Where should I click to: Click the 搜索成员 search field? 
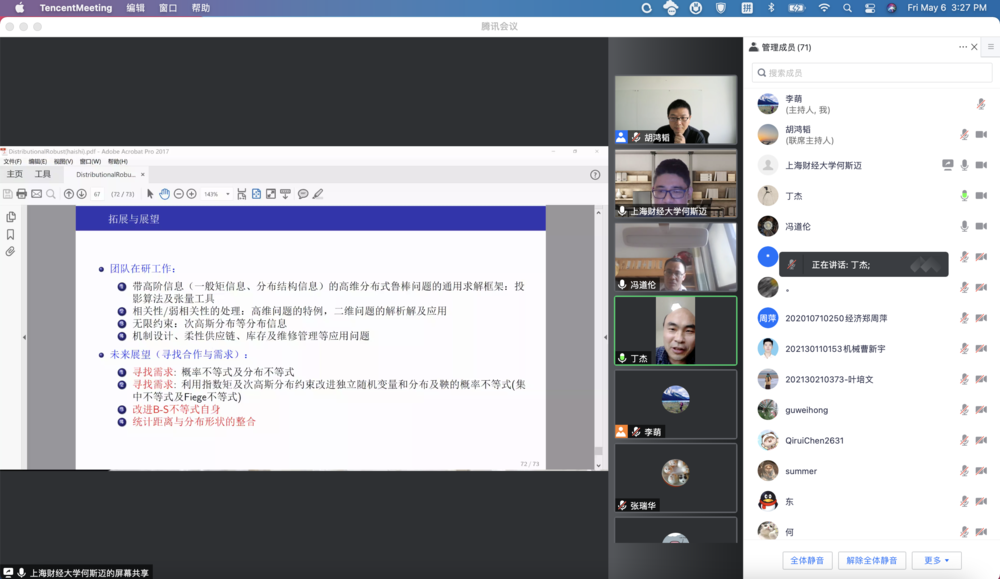pos(870,72)
